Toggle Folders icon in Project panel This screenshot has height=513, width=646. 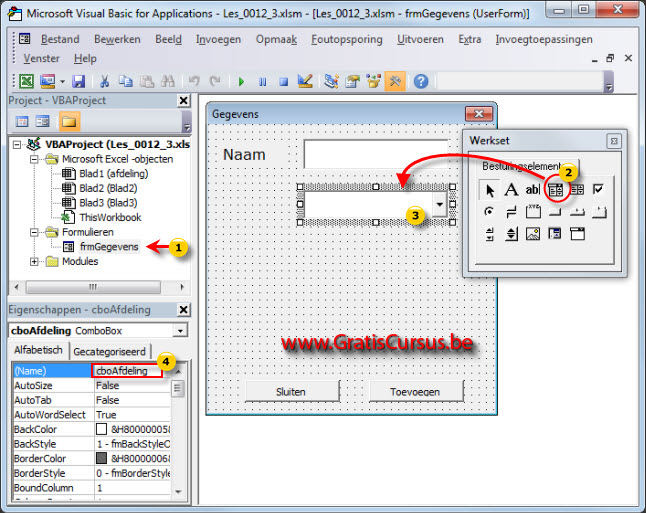69,121
